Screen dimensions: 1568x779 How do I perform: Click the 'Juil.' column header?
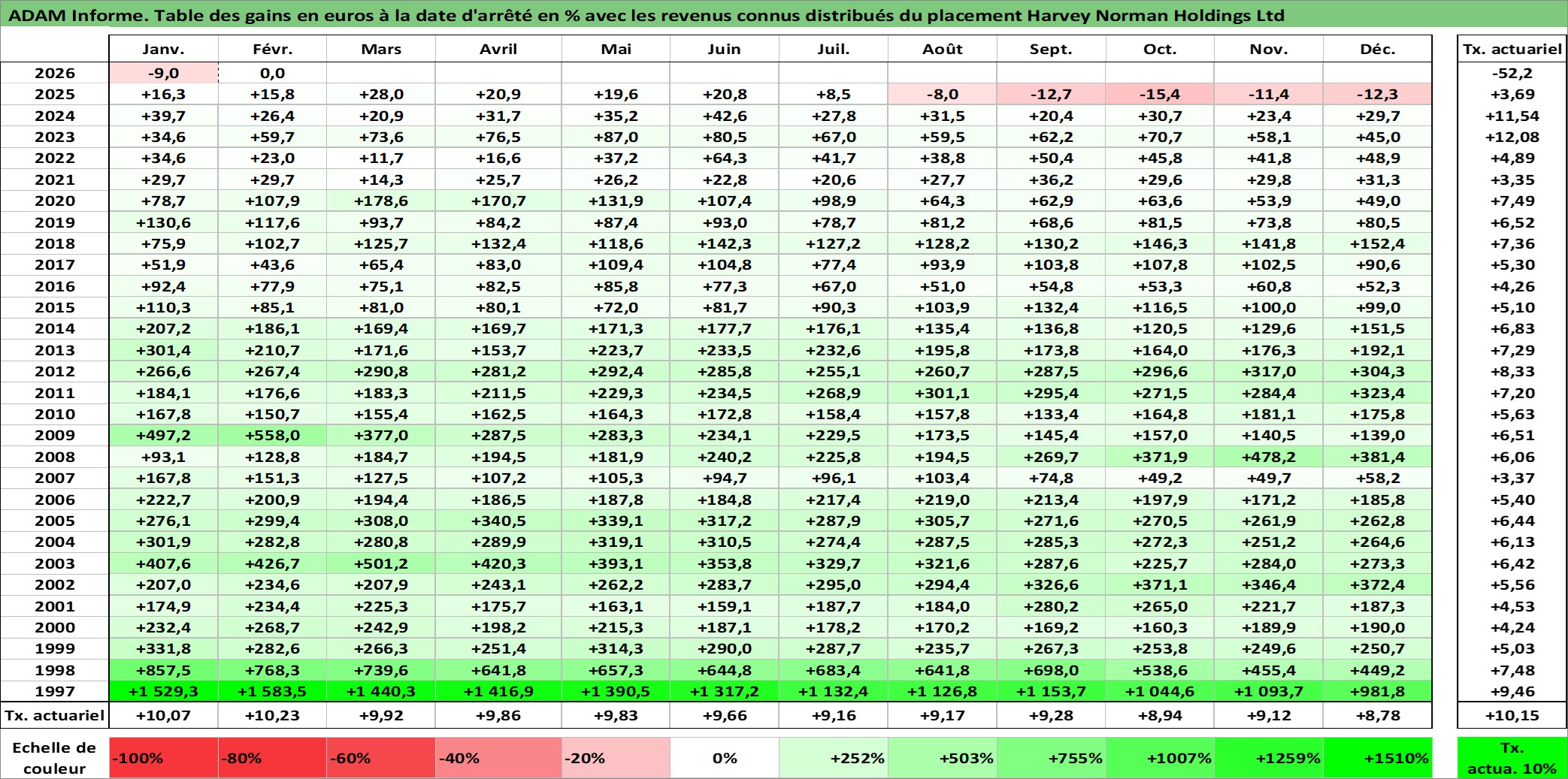[833, 49]
